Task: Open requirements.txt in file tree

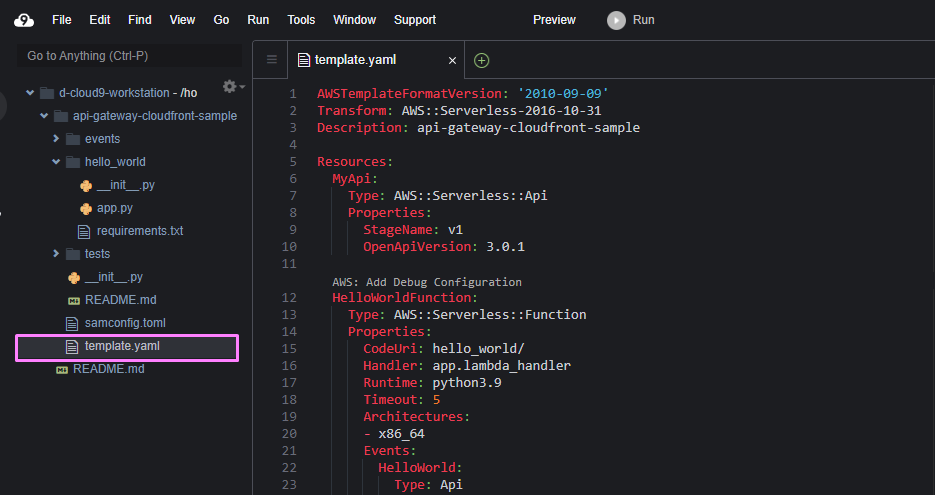Action: 139,231
